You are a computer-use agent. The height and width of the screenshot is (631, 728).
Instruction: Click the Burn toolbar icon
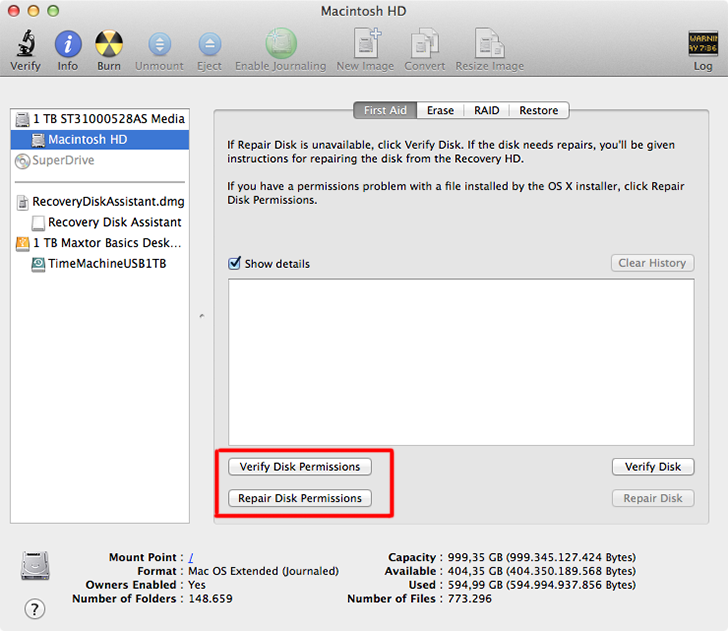(109, 44)
